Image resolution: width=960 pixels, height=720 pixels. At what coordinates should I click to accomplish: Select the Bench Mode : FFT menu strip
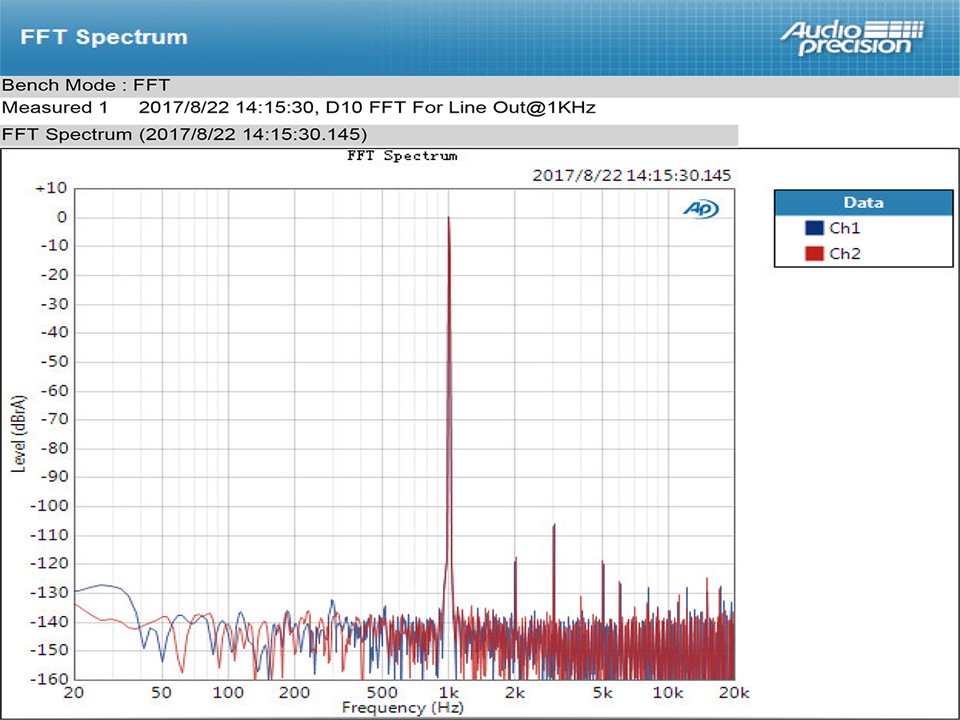pos(86,85)
